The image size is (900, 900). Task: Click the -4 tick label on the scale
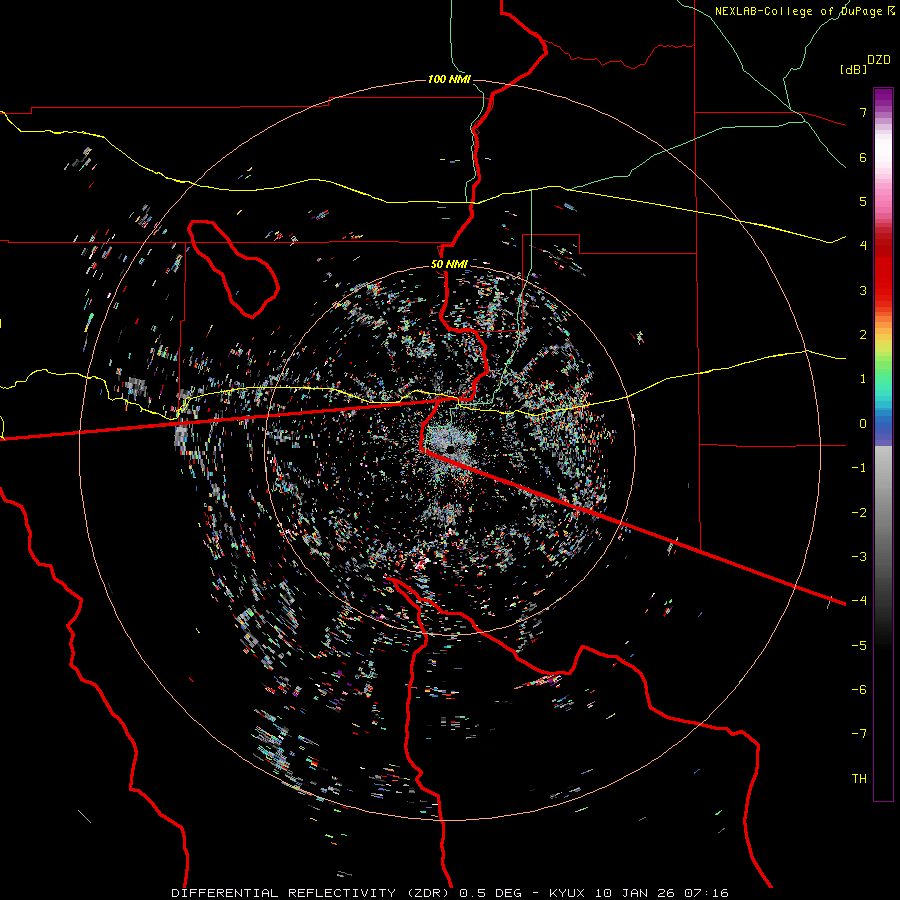(x=859, y=600)
